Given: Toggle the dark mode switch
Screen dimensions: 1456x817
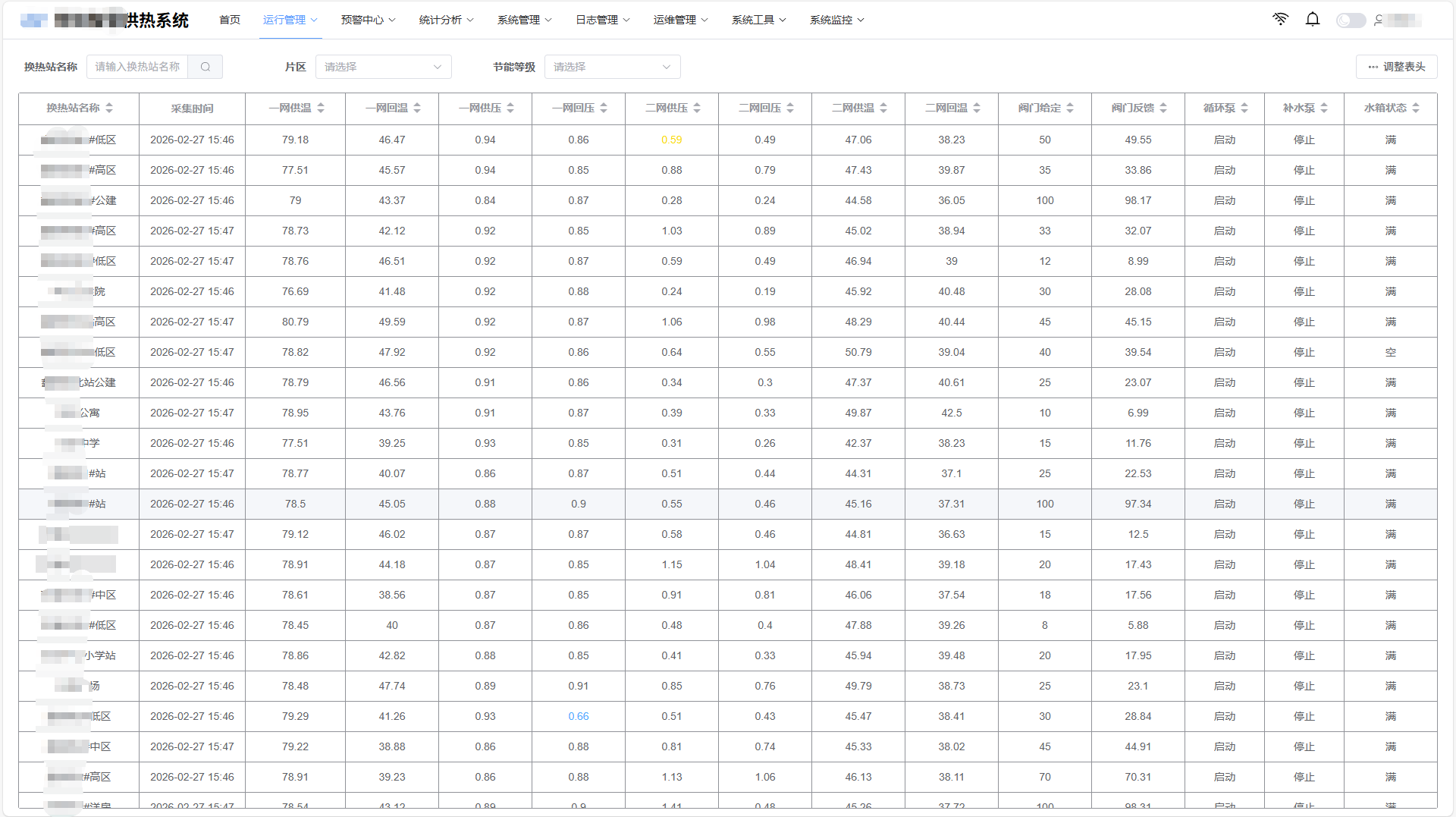Looking at the screenshot, I should pos(1351,20).
